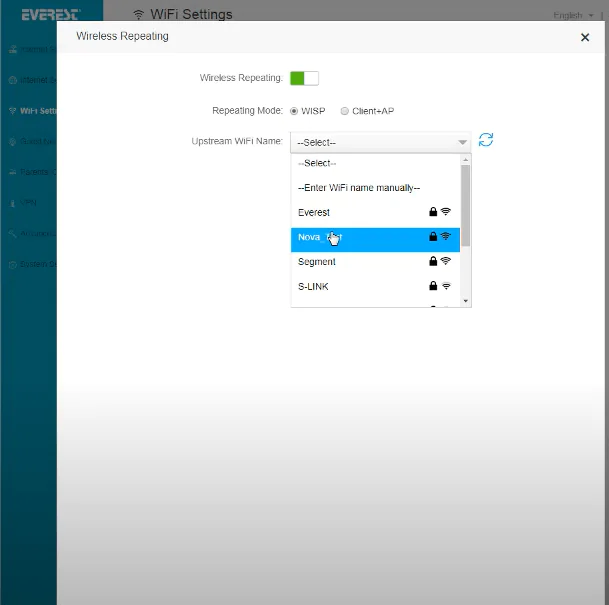Click the dropdown list scrollbar thumb
The image size is (609, 605).
[x=466, y=205]
